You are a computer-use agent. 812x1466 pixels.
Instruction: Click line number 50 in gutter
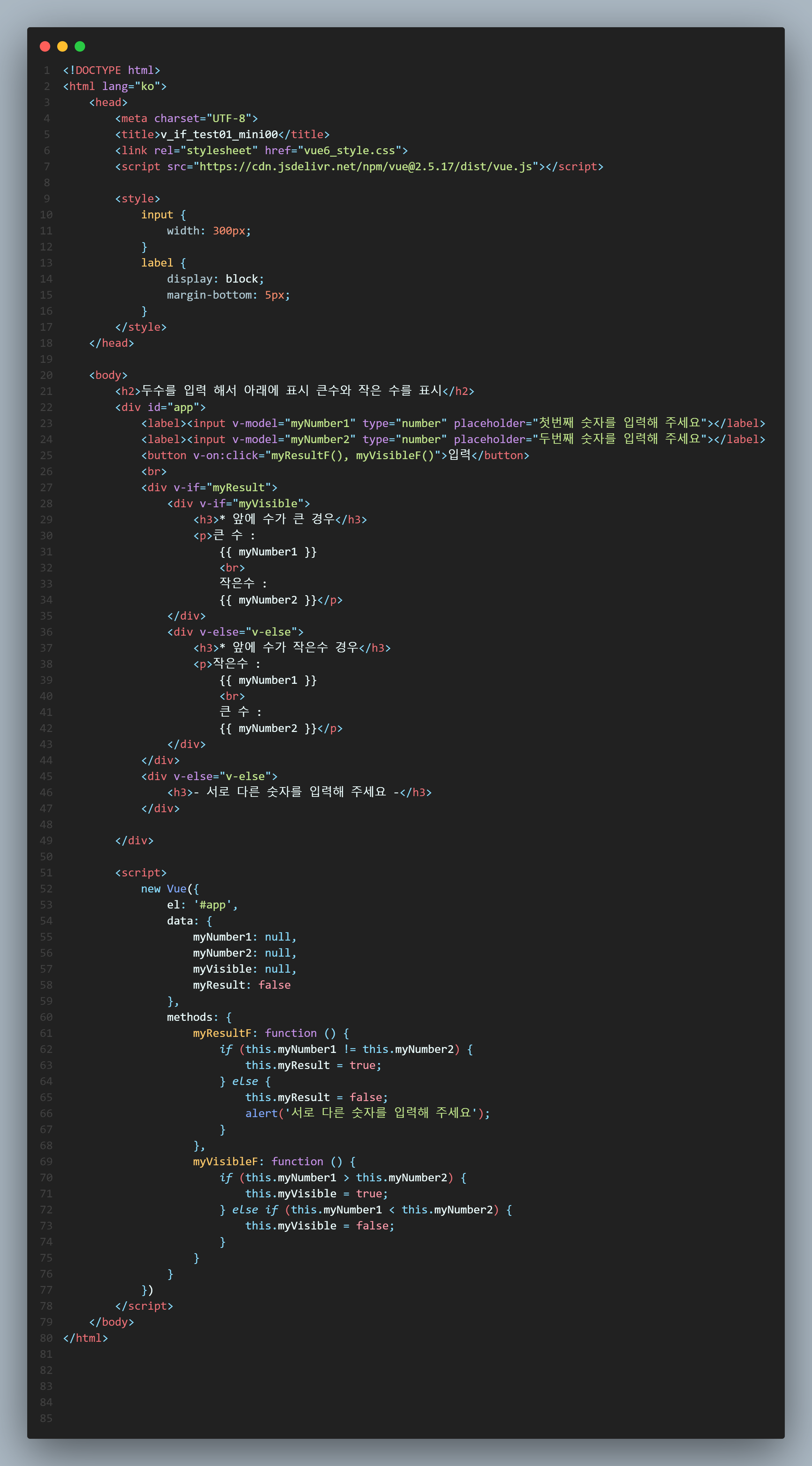46,857
